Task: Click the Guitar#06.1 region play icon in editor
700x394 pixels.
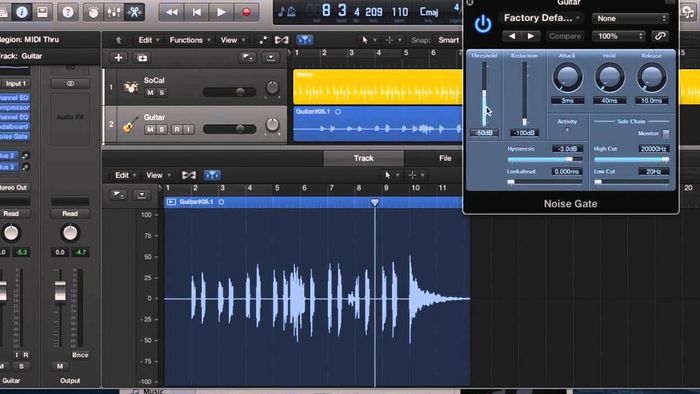Action: tap(171, 202)
